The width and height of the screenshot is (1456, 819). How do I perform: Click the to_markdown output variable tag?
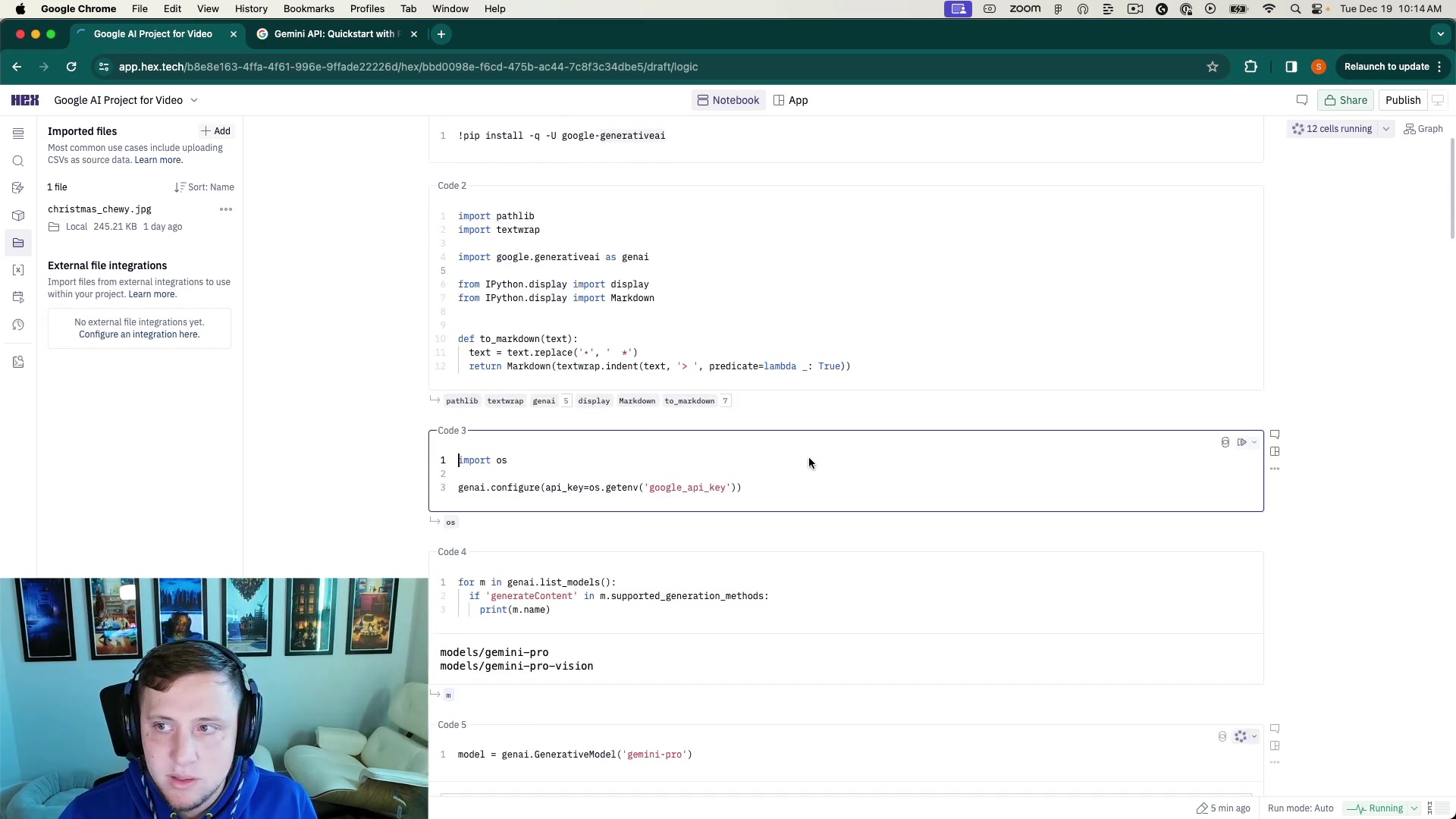pyautogui.click(x=689, y=401)
